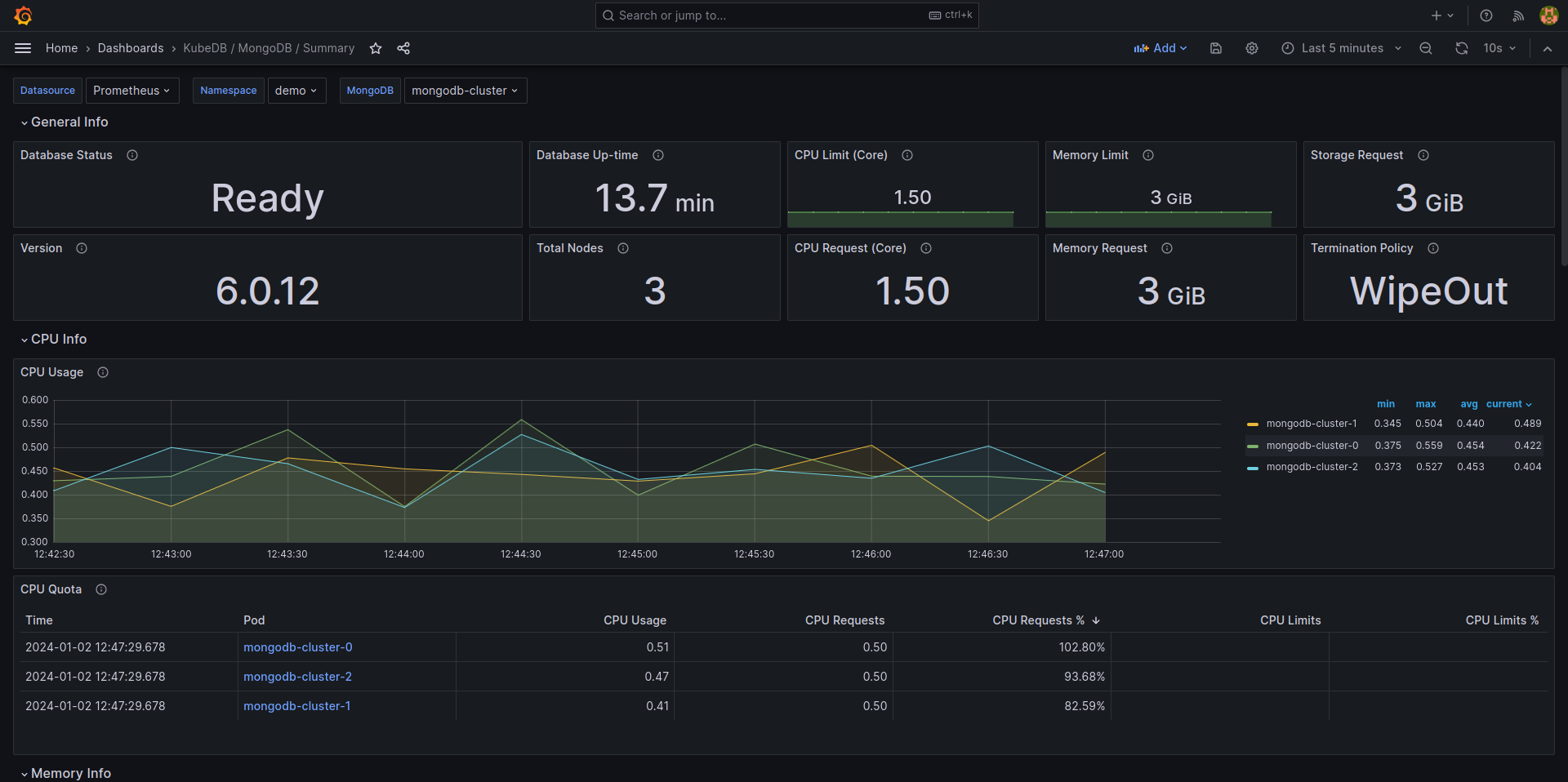1568x782 pixels.
Task: Open pod mongodb-cluster-0 link
Action: pyautogui.click(x=297, y=646)
